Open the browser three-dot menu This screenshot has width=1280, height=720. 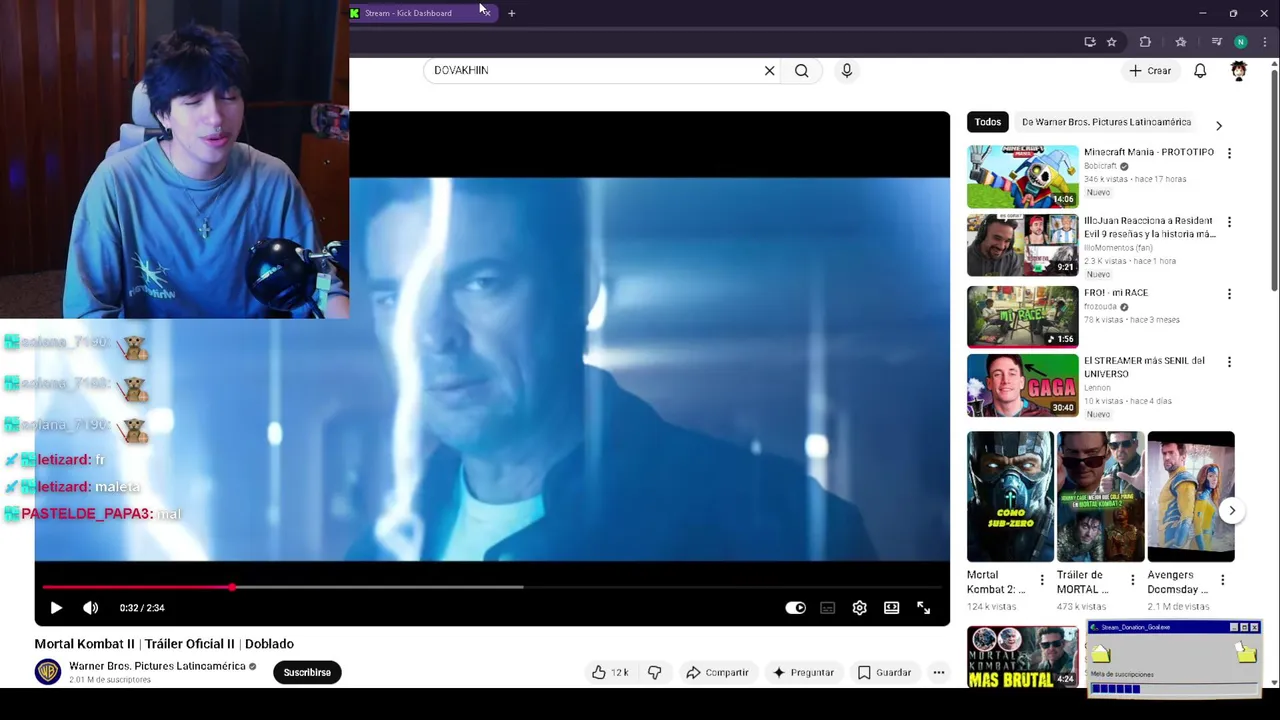(1264, 42)
